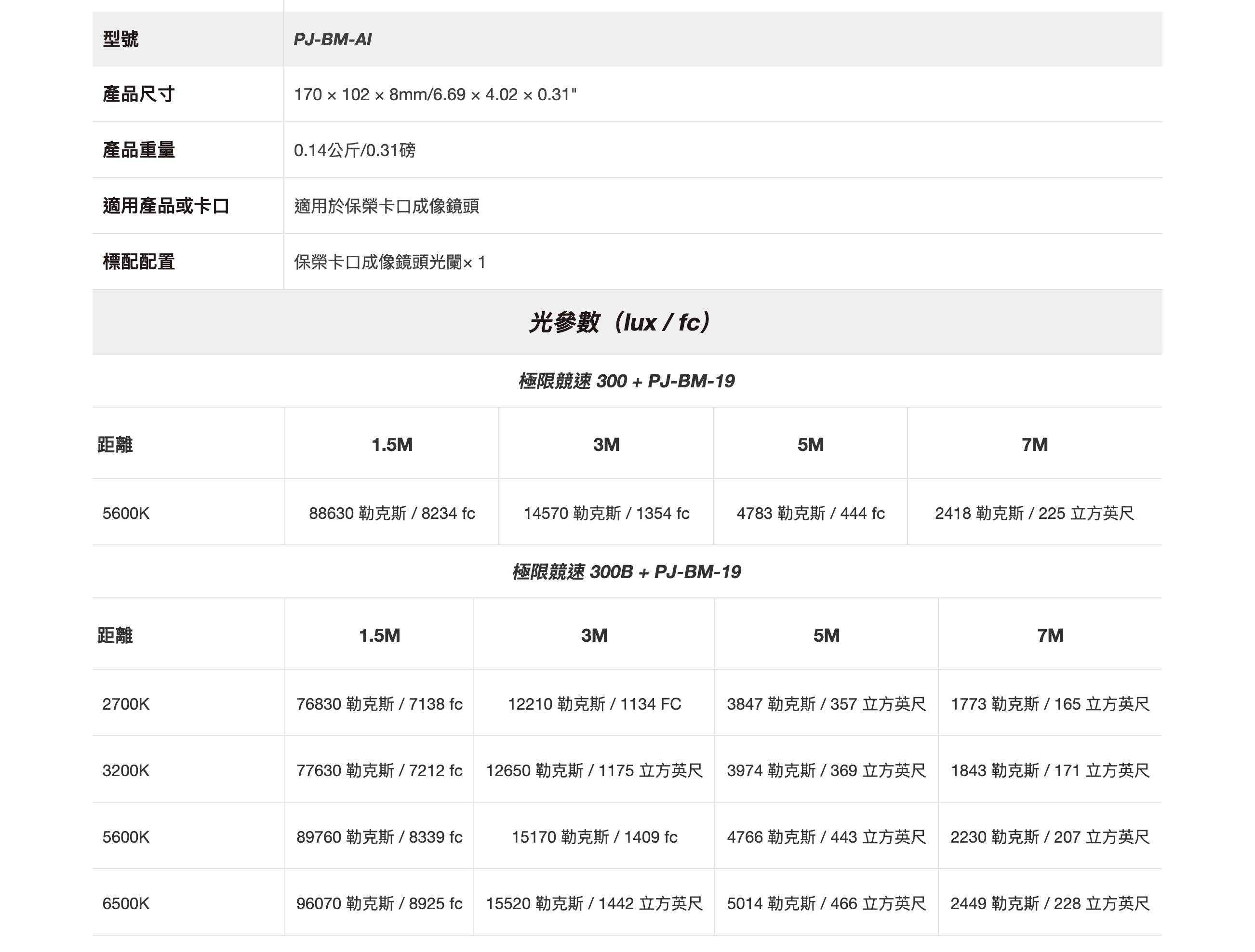Select the cell 96070 勒克斯 / 8925 fc

[380, 903]
